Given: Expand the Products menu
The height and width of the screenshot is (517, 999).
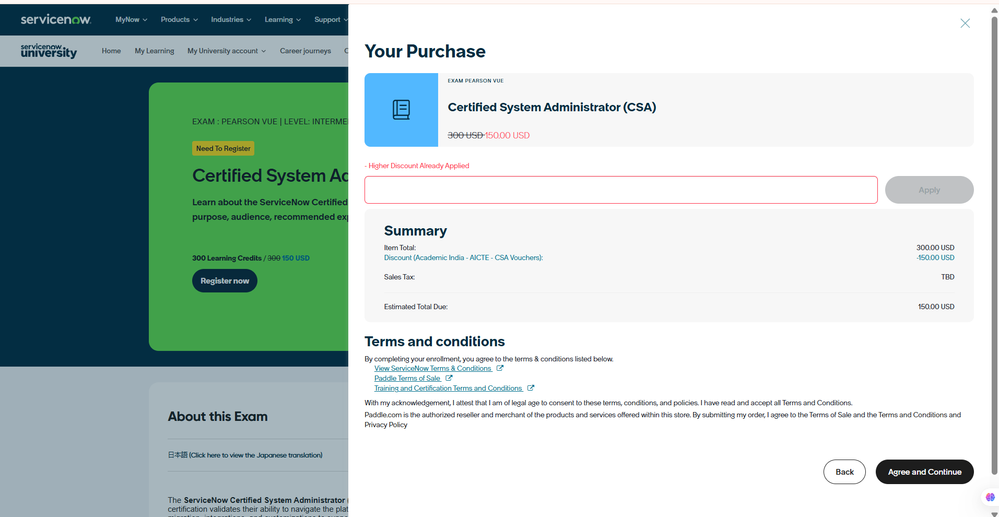Looking at the screenshot, I should coord(179,20).
